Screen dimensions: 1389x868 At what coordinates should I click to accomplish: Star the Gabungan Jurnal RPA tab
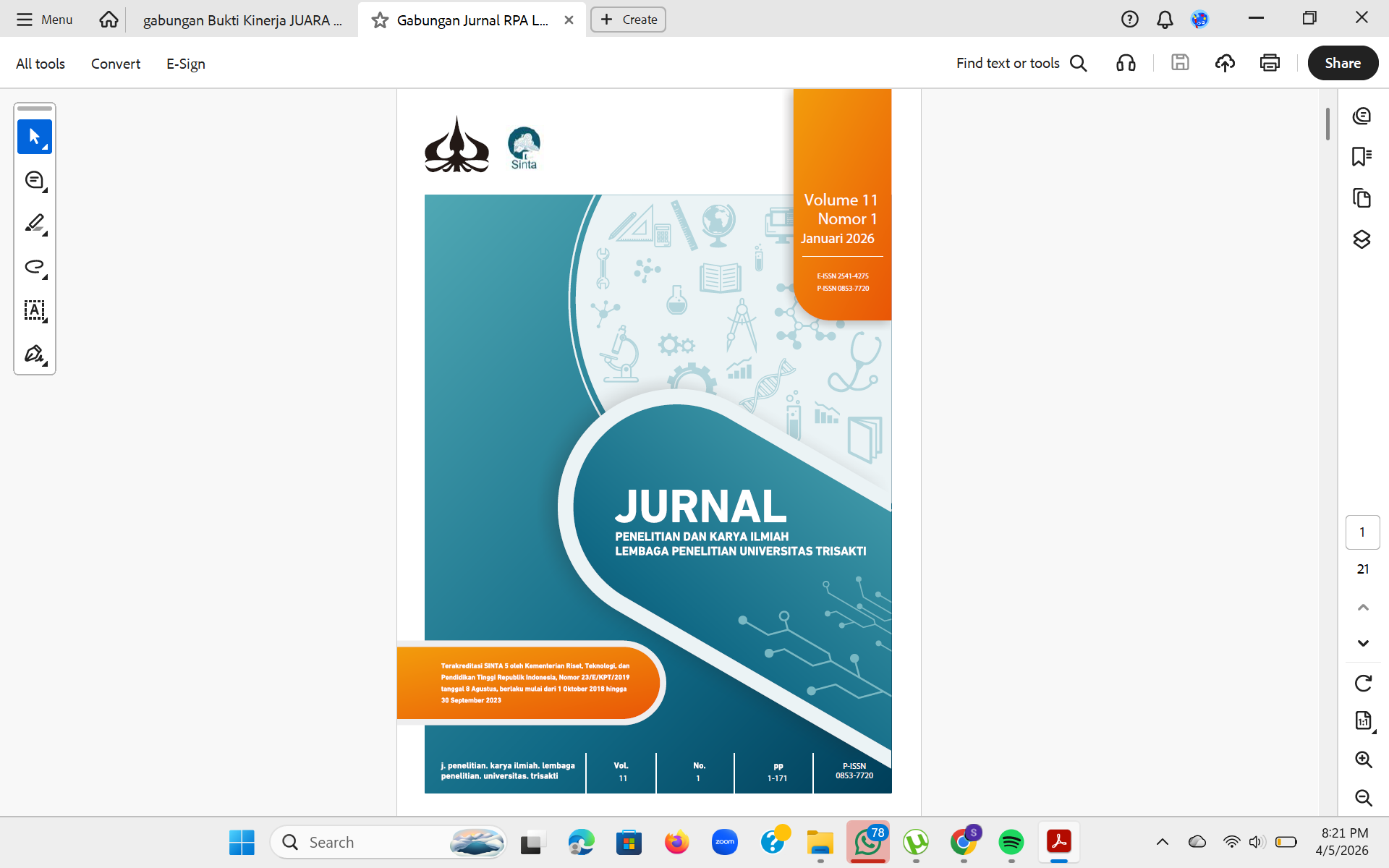click(380, 20)
